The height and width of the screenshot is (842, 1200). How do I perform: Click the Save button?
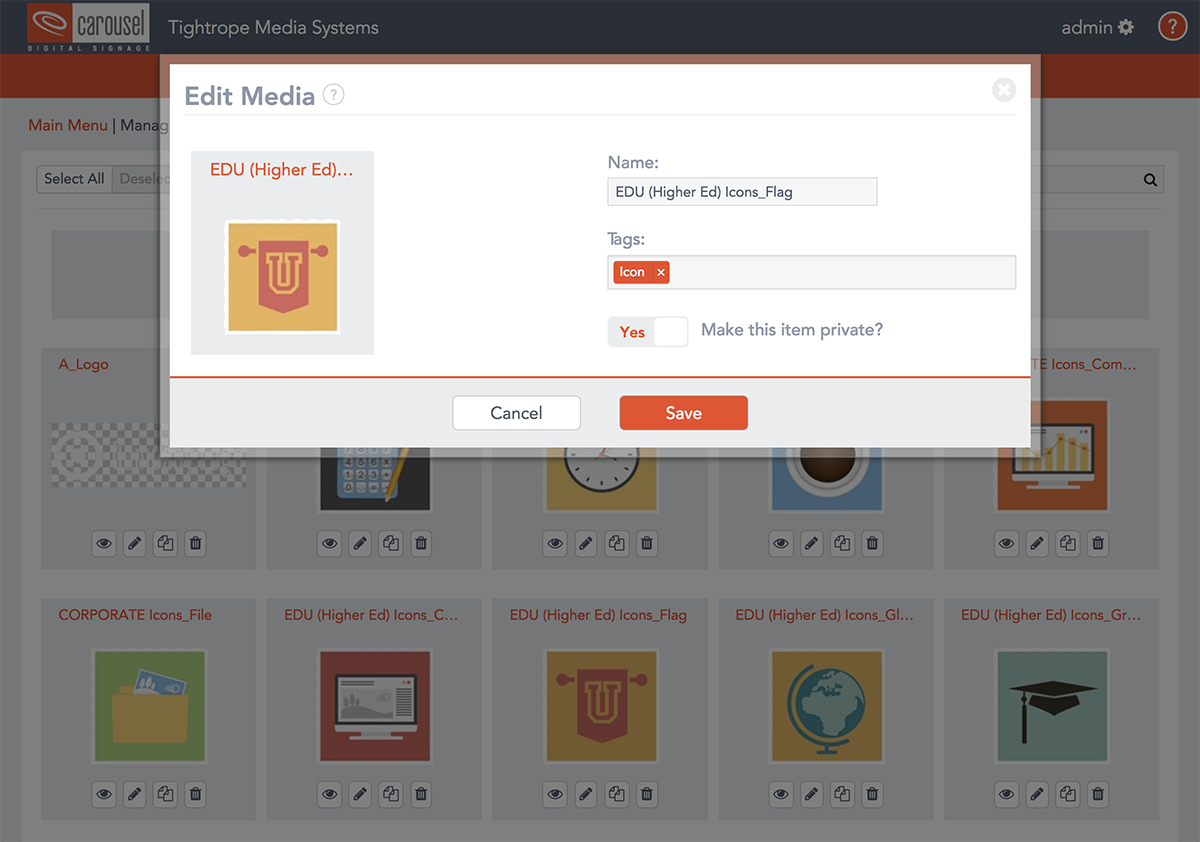(x=683, y=413)
